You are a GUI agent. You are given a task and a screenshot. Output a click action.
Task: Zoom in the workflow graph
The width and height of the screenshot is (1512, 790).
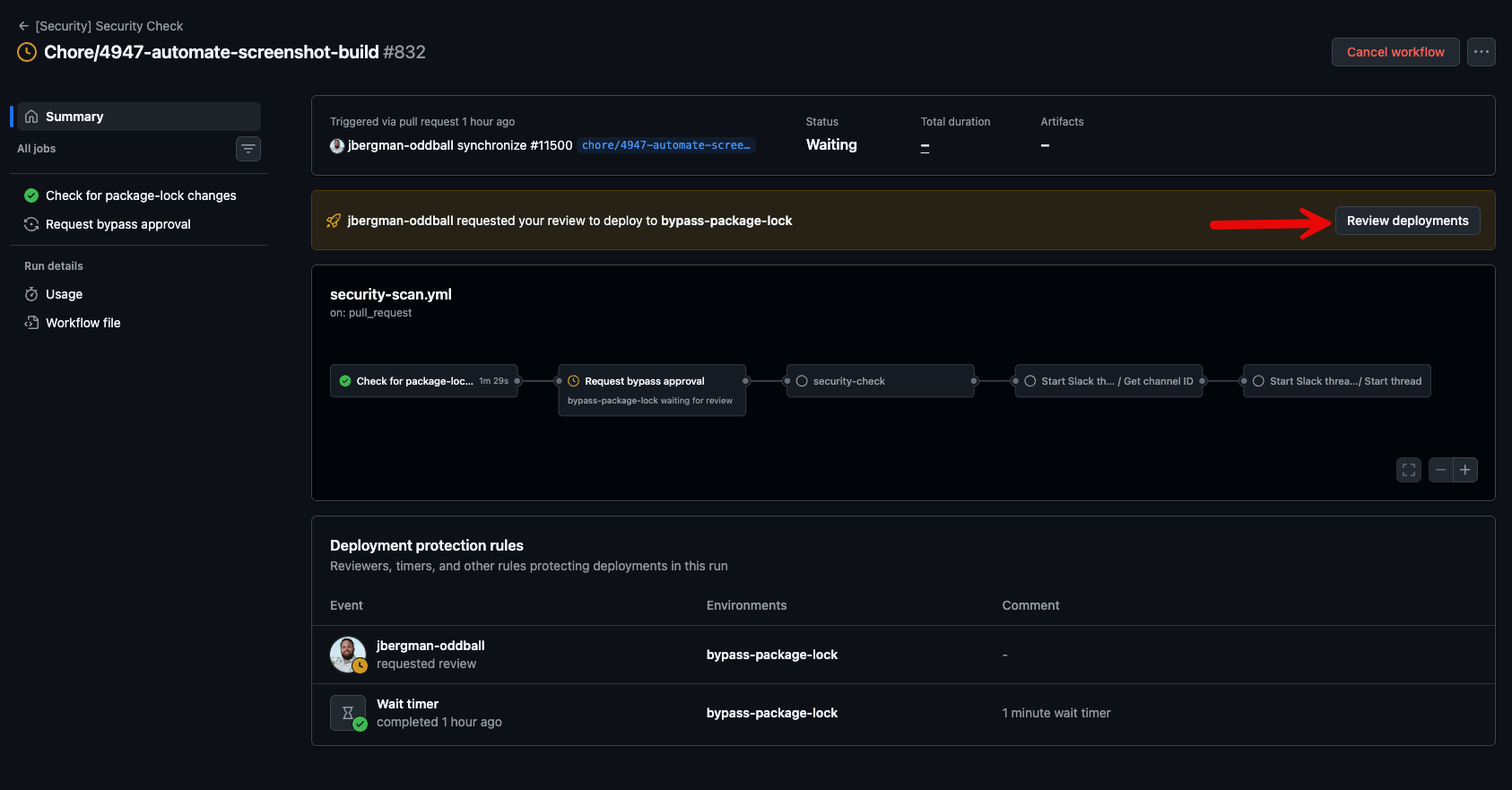[1465, 470]
